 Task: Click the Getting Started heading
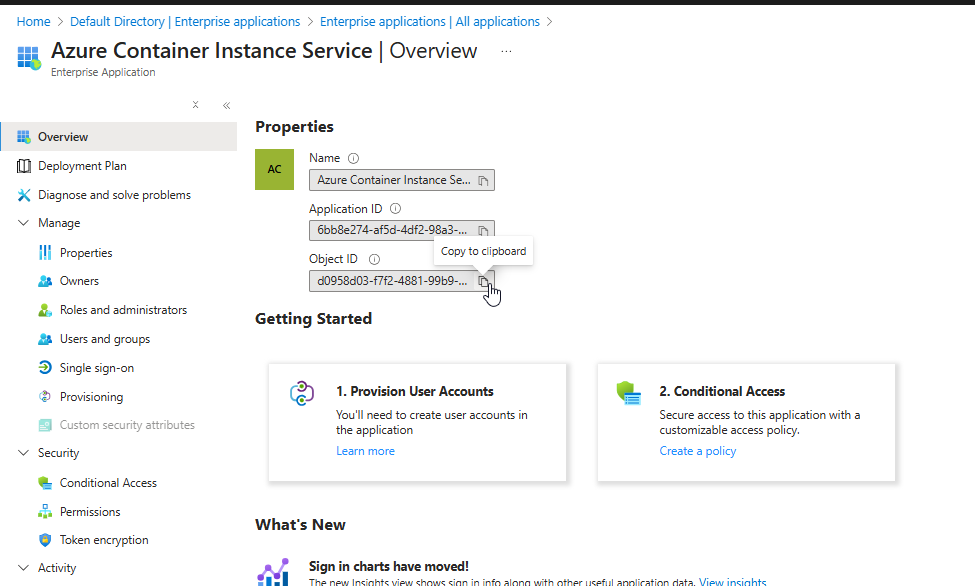pyautogui.click(x=313, y=319)
